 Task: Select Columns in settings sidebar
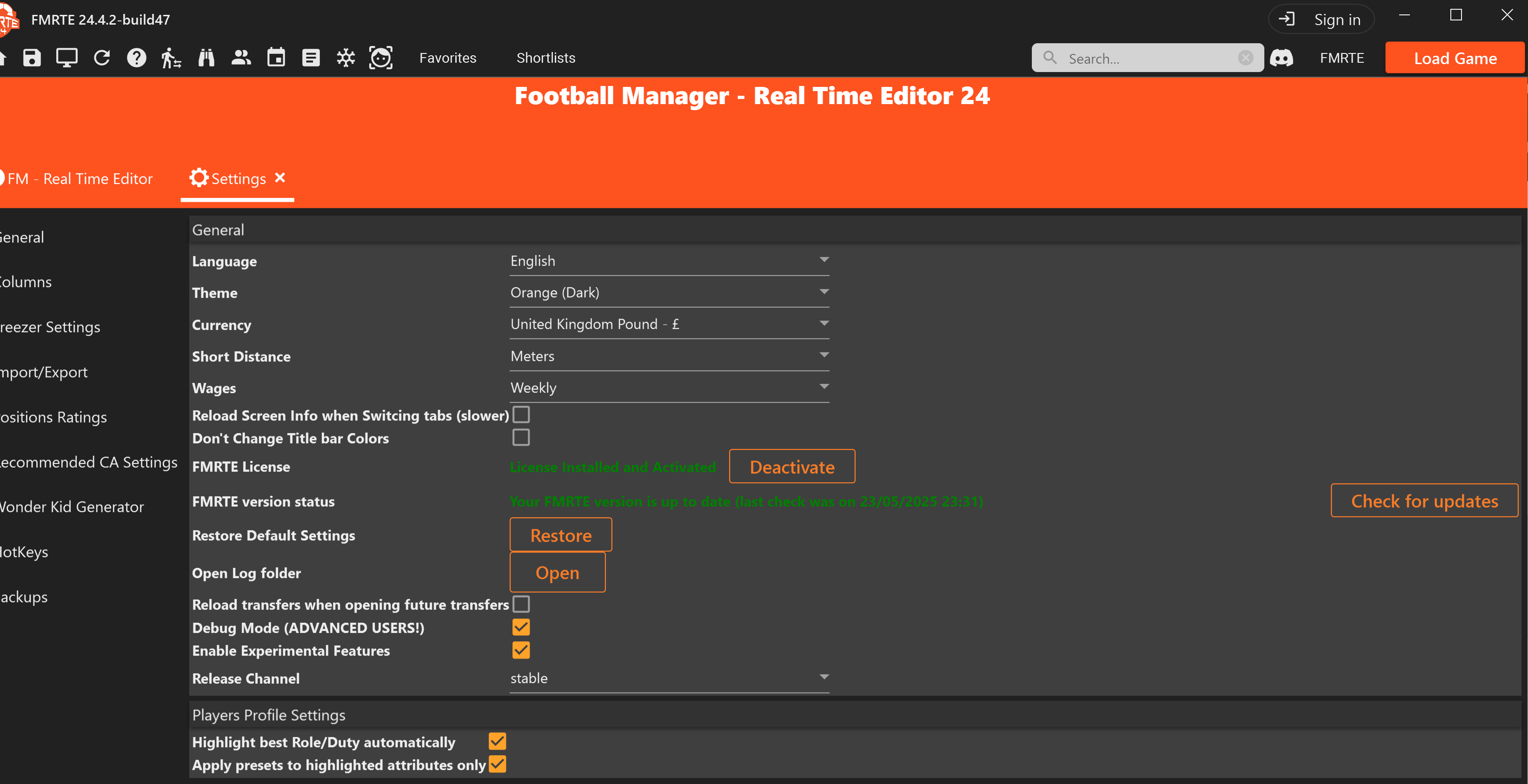click(x=26, y=282)
